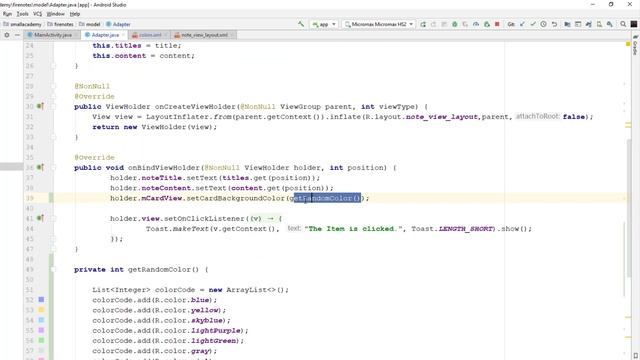Click the mCardView field on line 39

point(162,198)
